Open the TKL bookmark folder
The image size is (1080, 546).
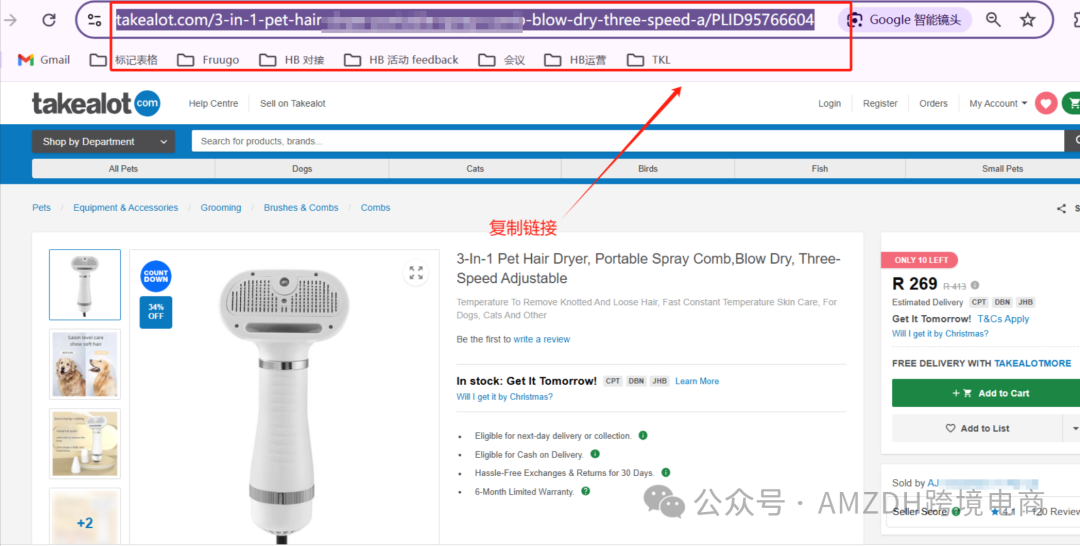[x=649, y=60]
